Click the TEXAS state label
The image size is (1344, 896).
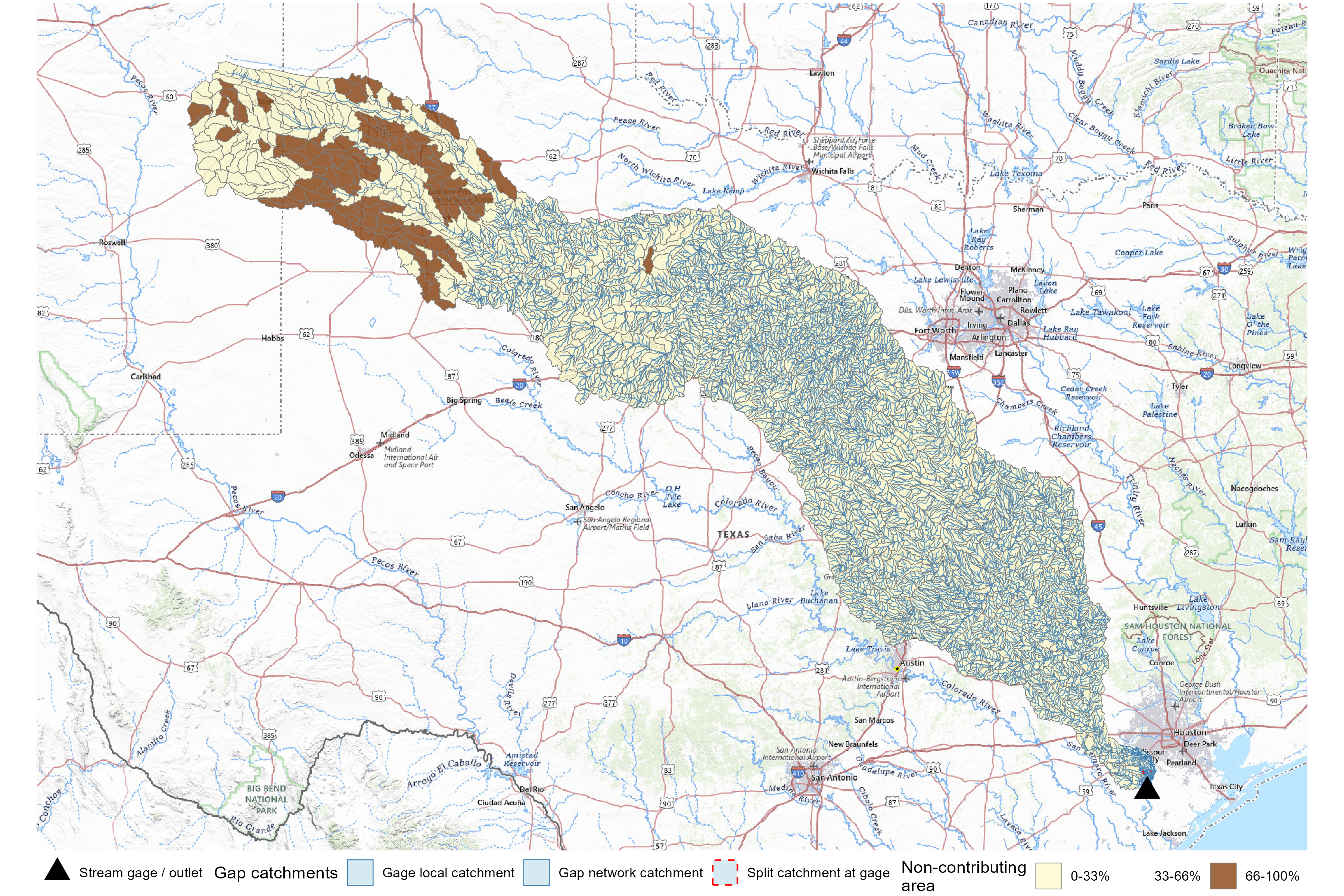[733, 534]
